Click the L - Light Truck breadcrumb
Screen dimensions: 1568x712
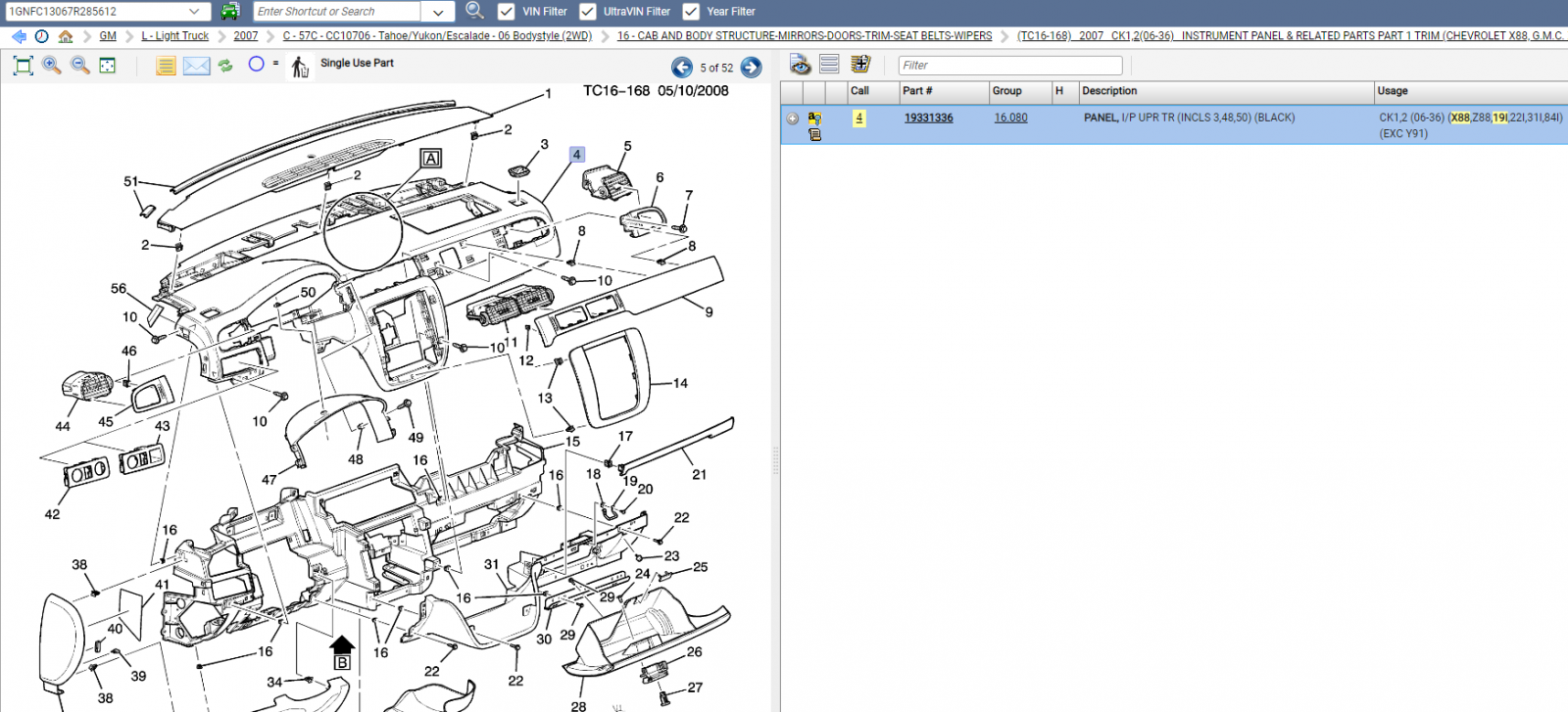pos(175,36)
